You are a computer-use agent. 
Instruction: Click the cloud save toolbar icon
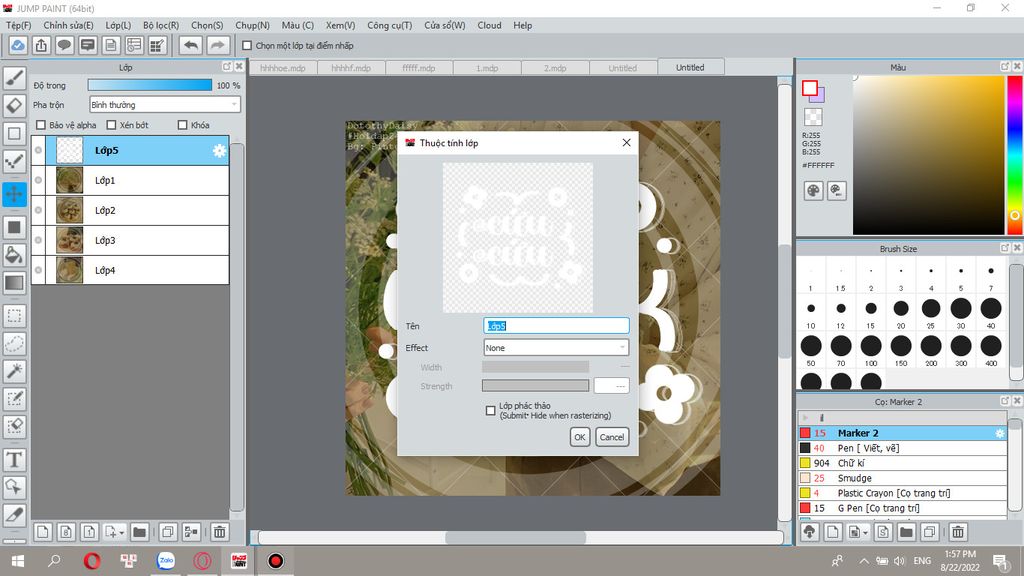[x=18, y=46]
